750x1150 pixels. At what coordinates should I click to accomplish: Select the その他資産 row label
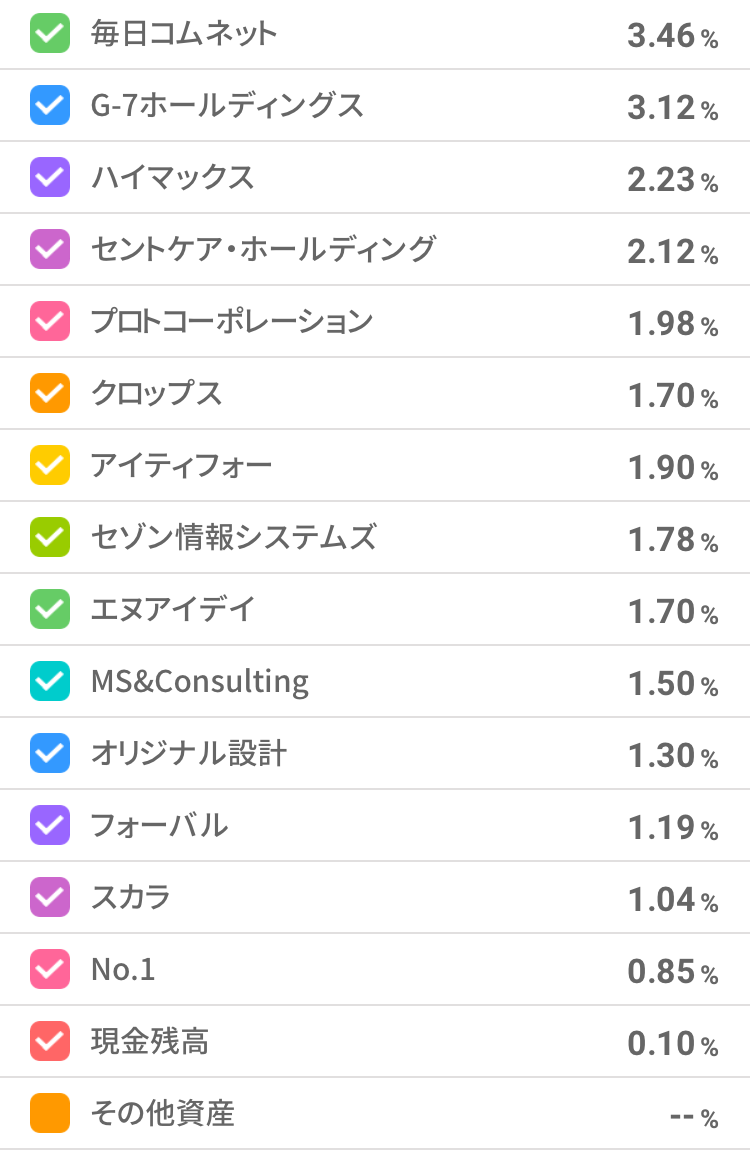(162, 1113)
